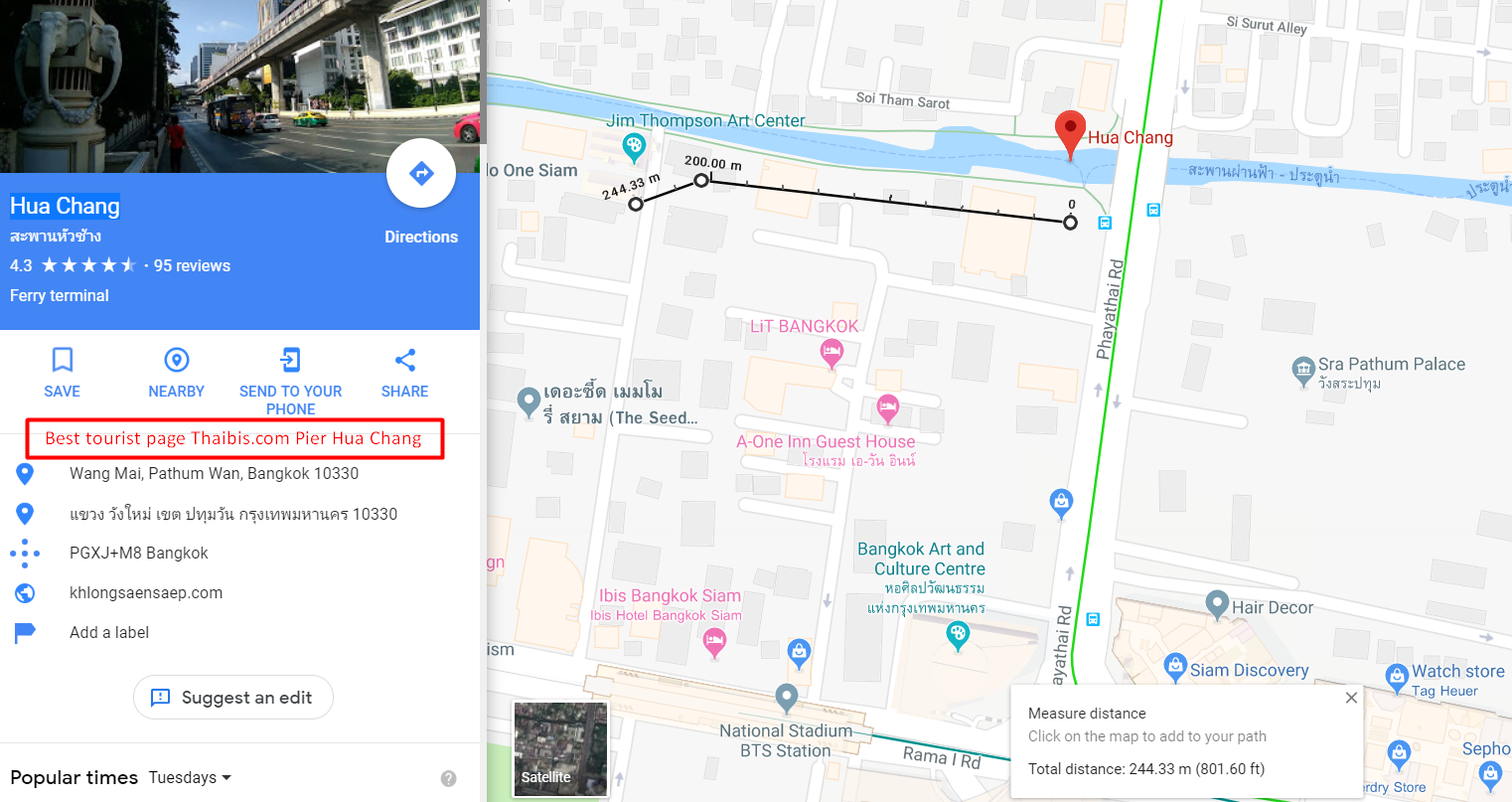Open Nearby search icon
Viewport: 1512px width, 802px height.
point(177,360)
